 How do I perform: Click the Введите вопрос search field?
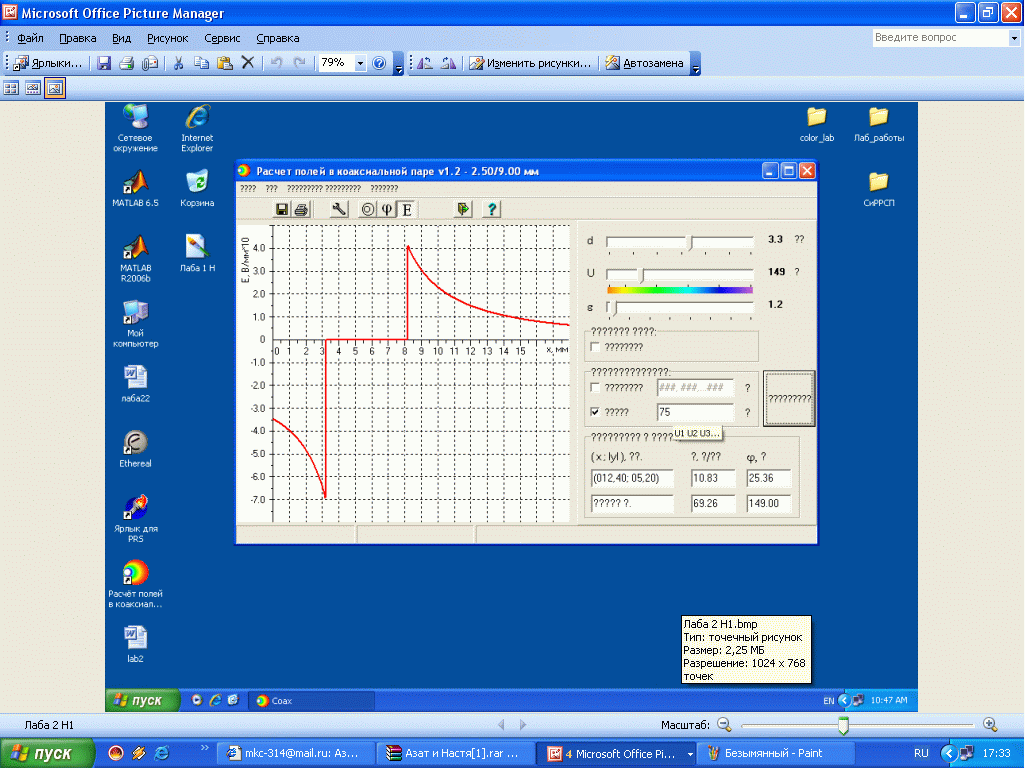[x=941, y=38]
